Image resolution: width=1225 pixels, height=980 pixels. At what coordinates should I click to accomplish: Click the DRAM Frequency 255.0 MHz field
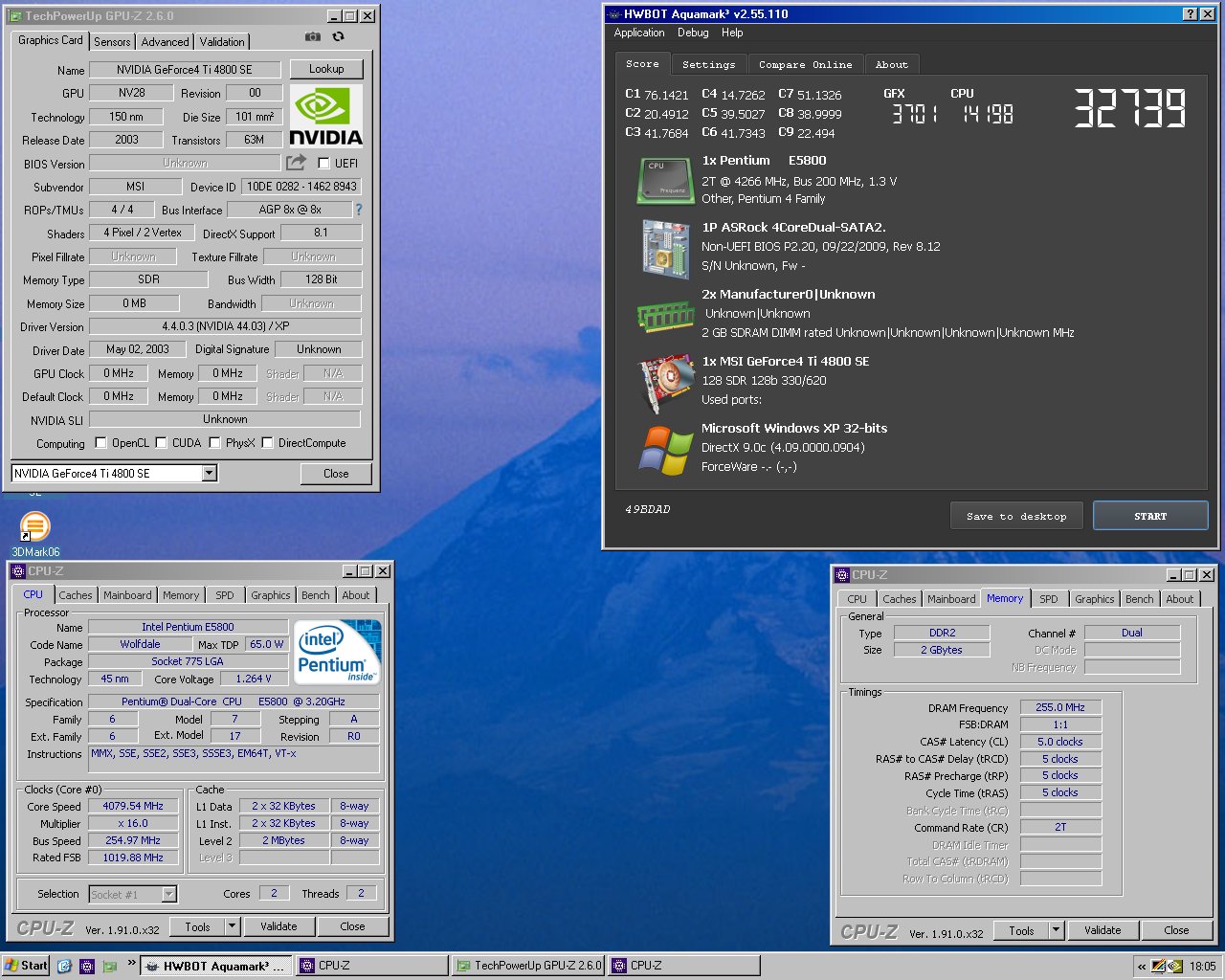1060,707
